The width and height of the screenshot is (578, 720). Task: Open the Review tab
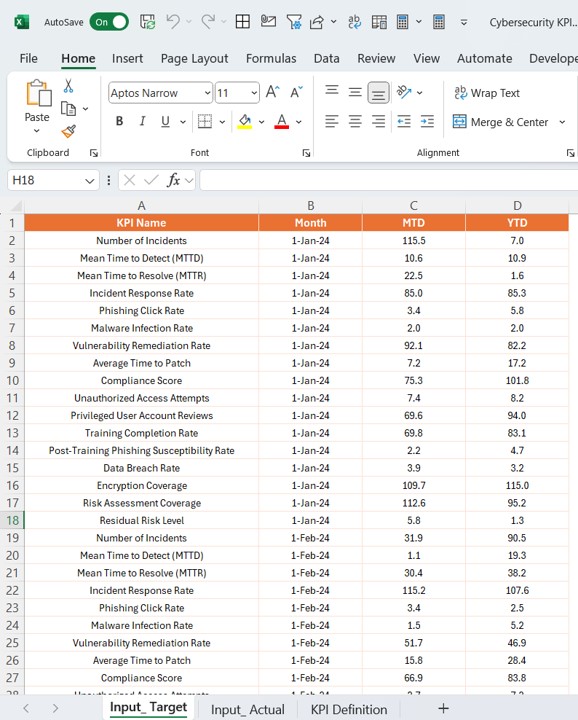pyautogui.click(x=376, y=58)
